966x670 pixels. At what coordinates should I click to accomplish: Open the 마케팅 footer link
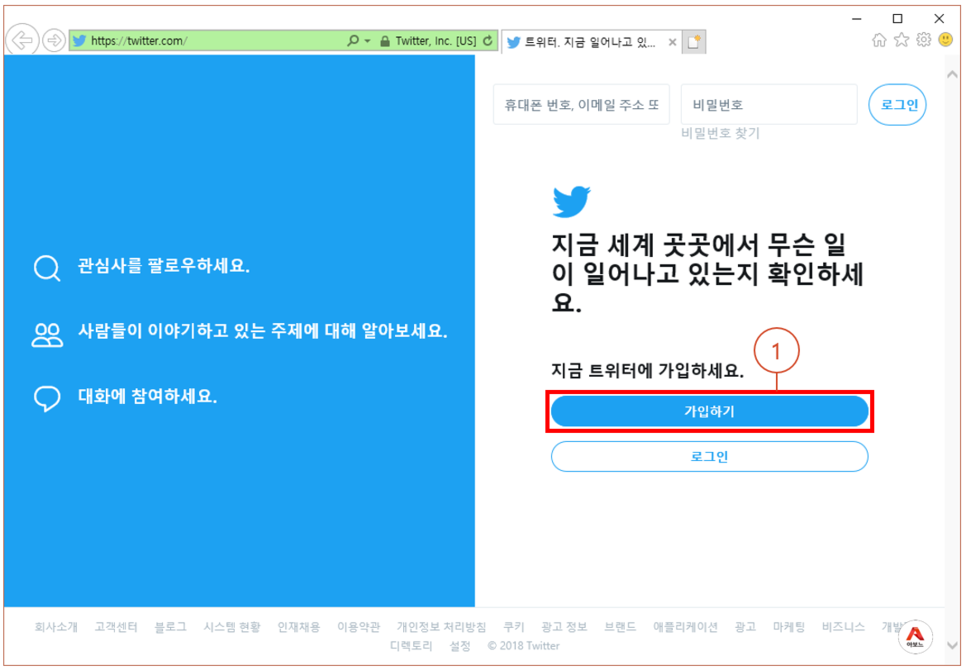(x=789, y=627)
